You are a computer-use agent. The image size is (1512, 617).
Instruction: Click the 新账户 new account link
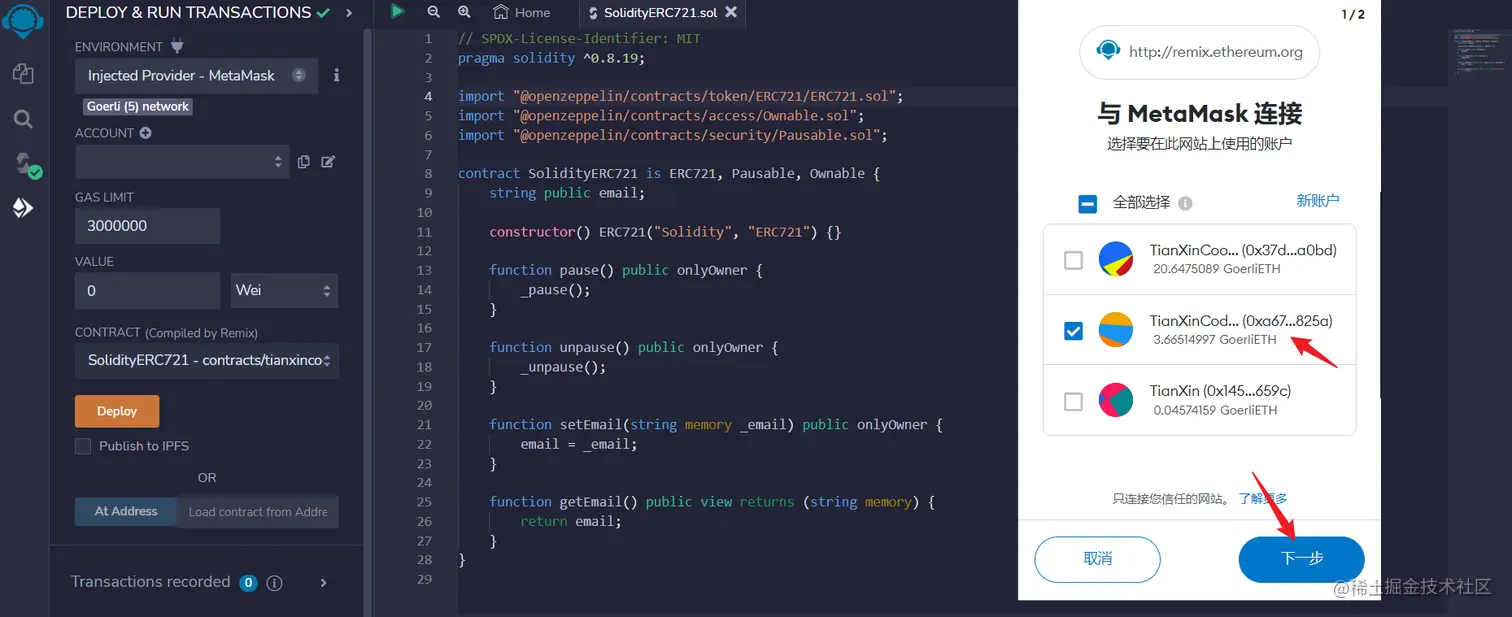1317,201
